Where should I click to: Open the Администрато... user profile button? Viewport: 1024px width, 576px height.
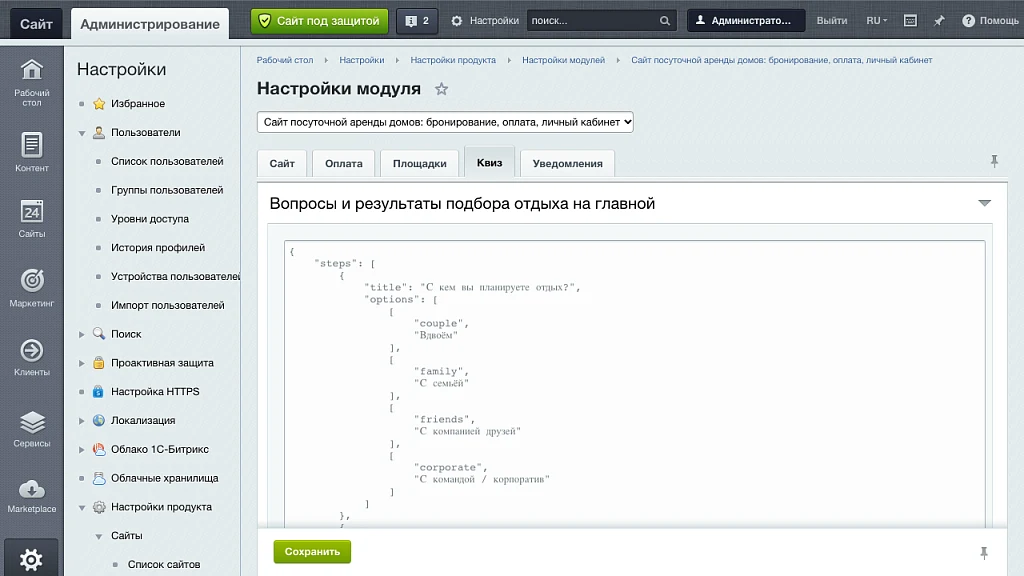(x=746, y=21)
